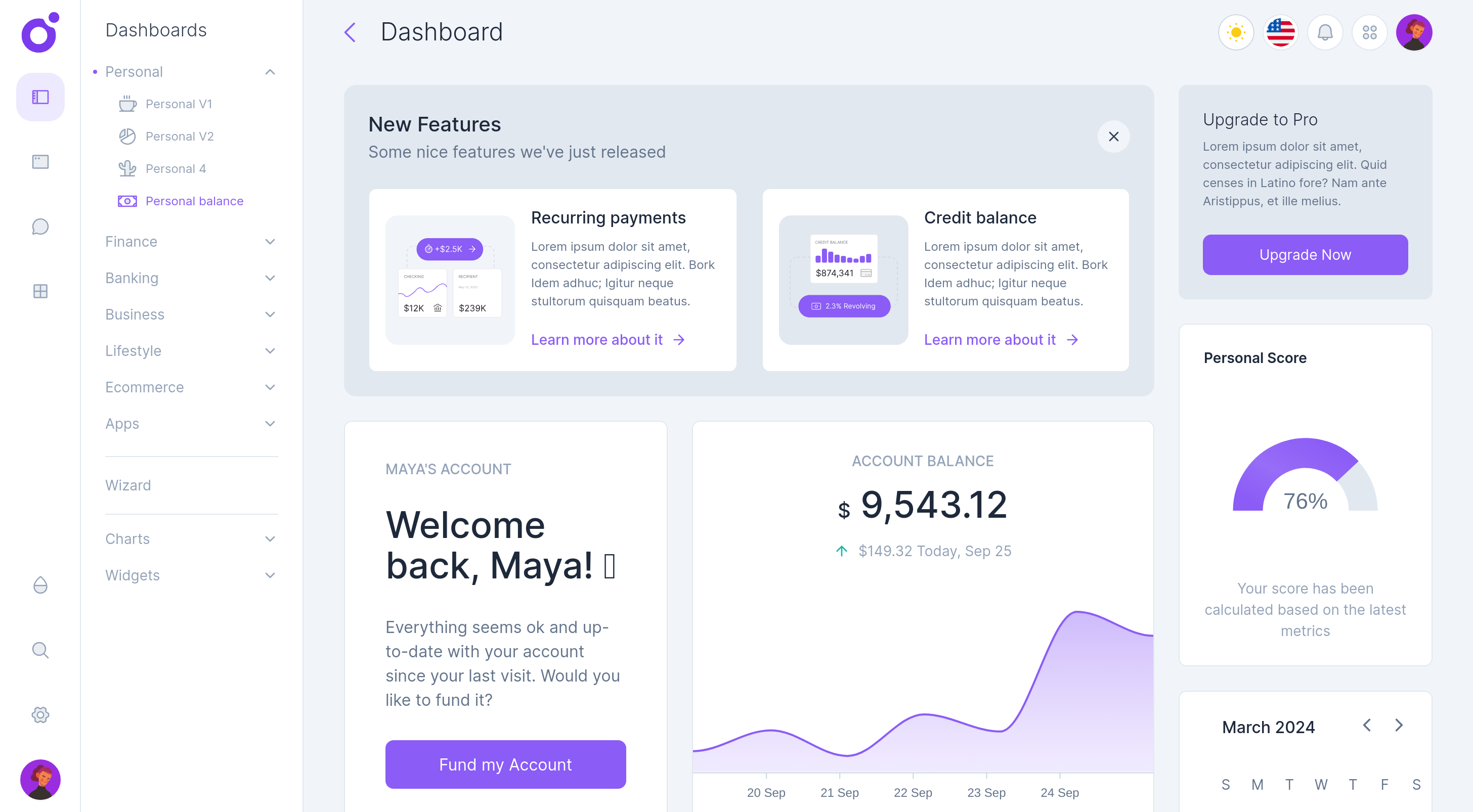Go to next month in the March 2024 calendar
The image size is (1473, 812).
(1399, 726)
